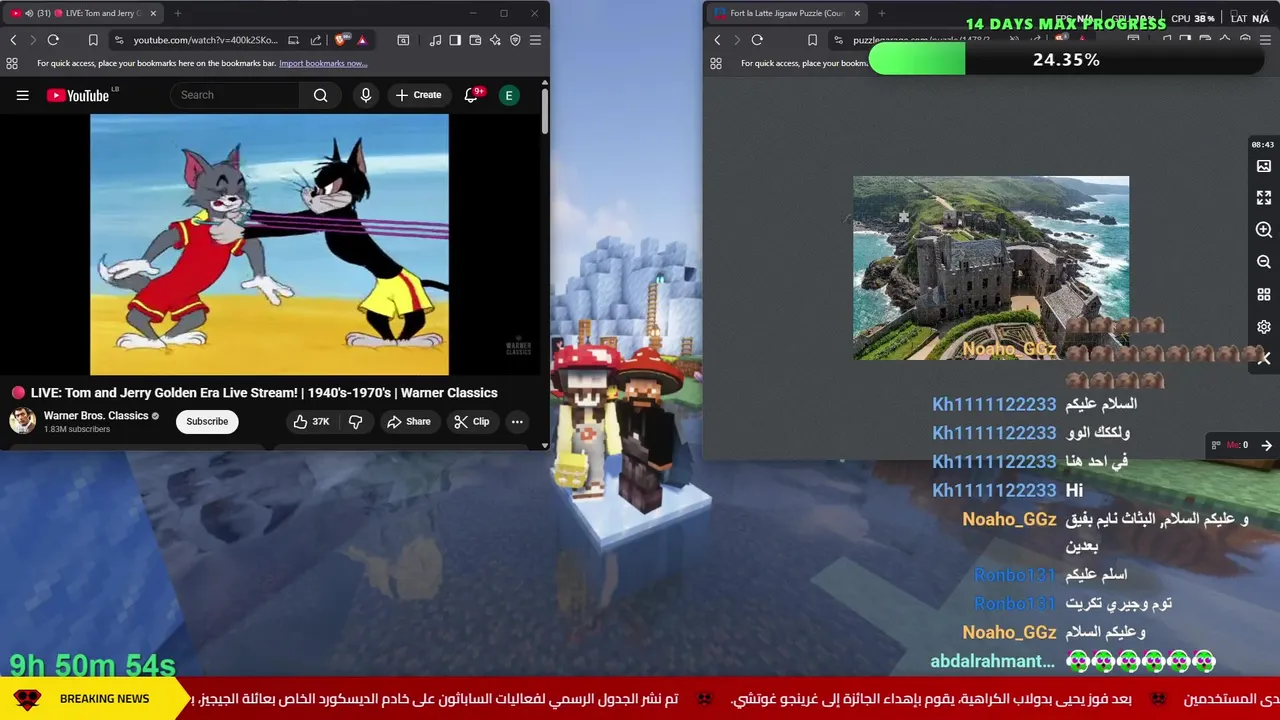Open the Warner Bros. Classics channel avatar

22,421
